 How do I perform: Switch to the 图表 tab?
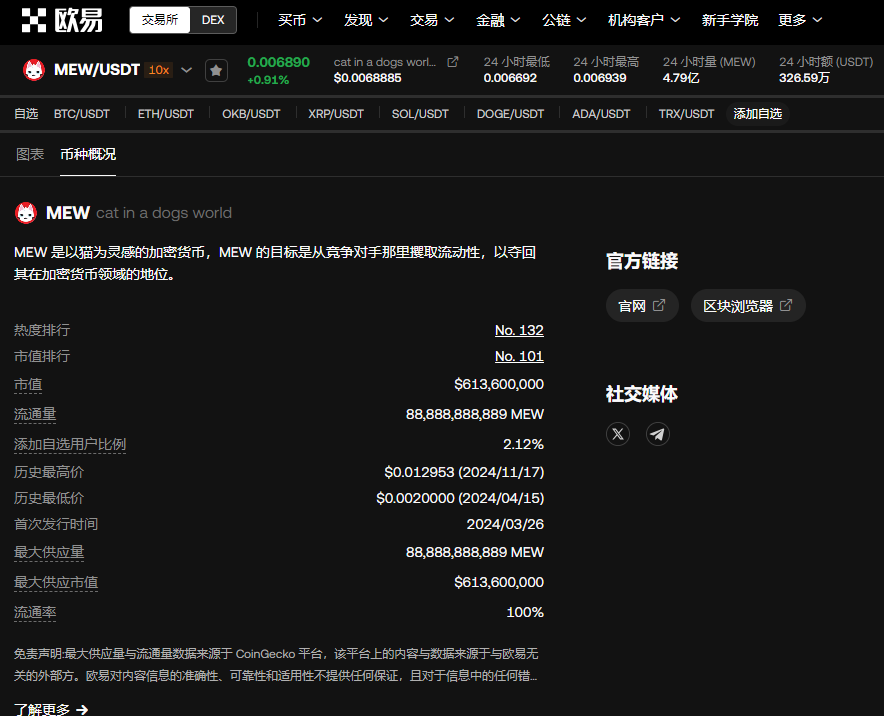click(30, 154)
